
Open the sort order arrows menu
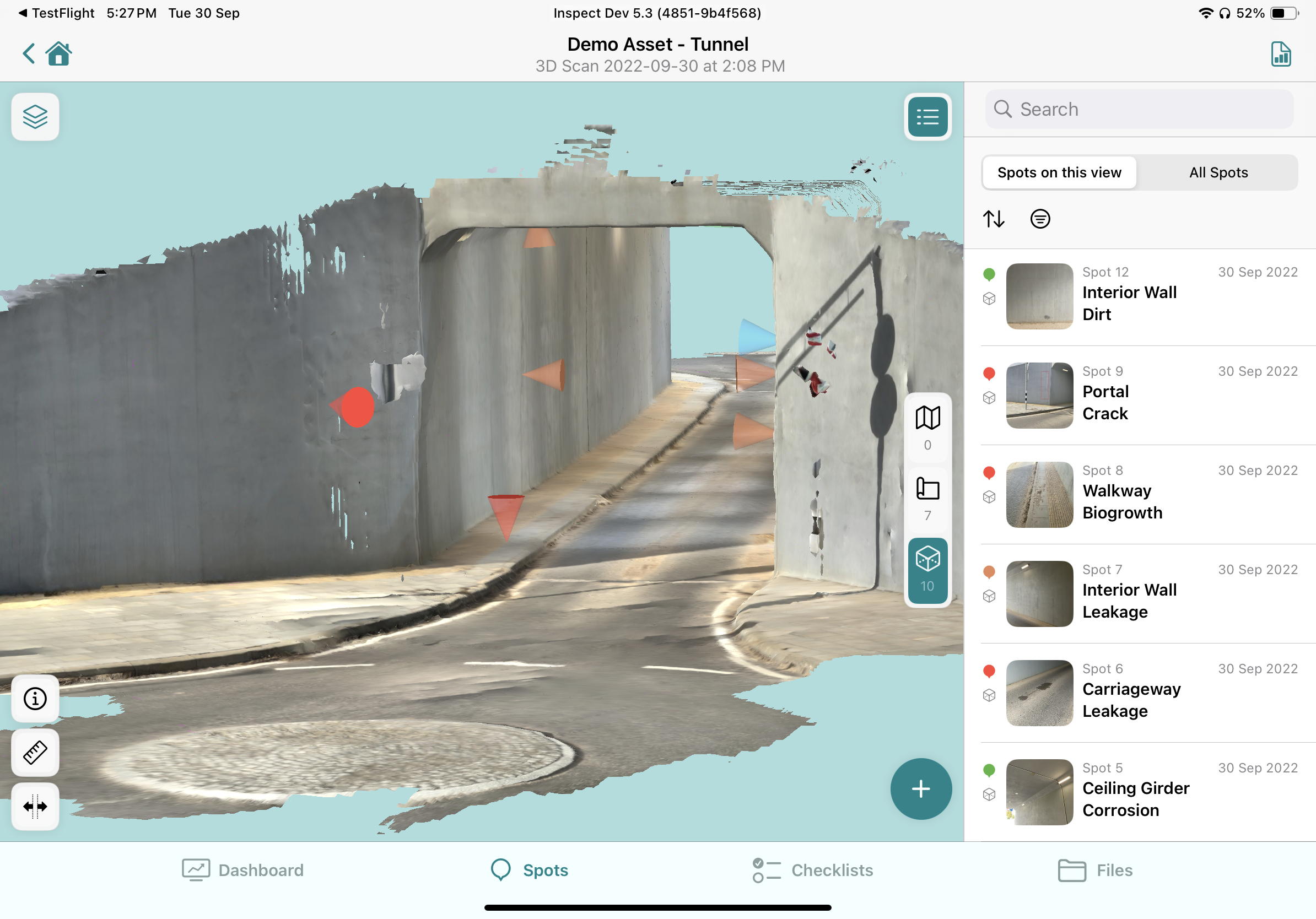993,219
